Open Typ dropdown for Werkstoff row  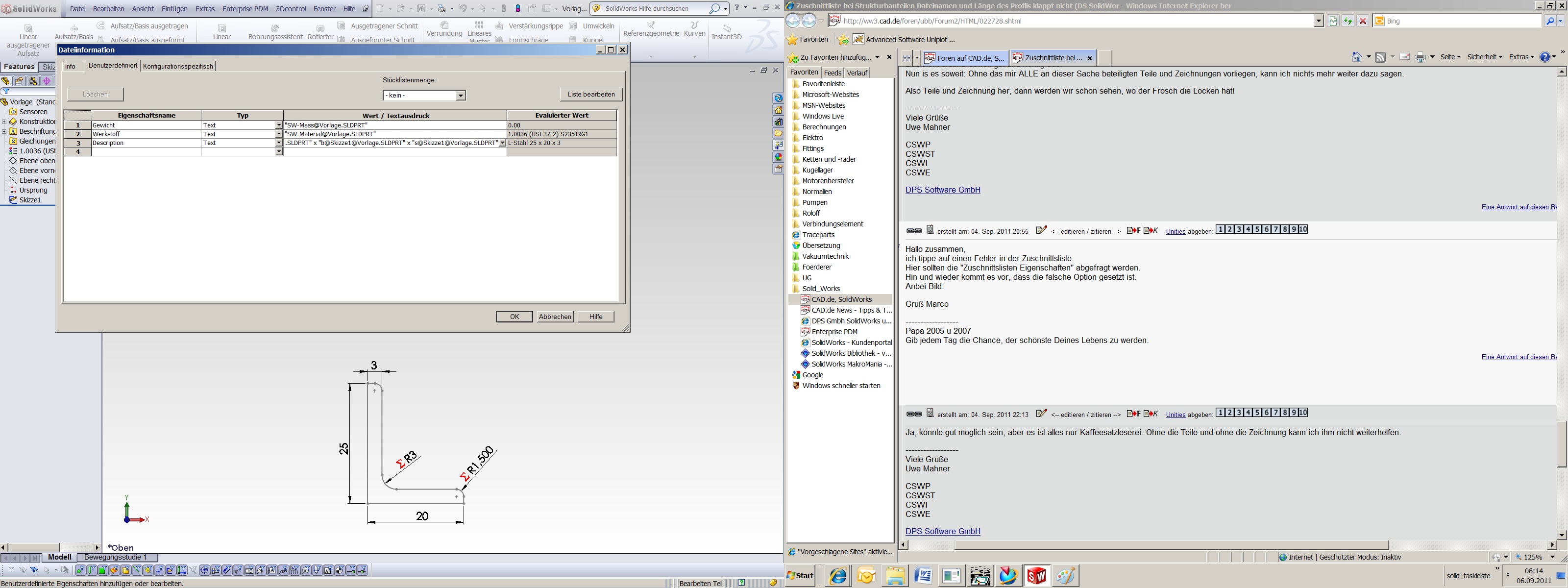tap(279, 134)
